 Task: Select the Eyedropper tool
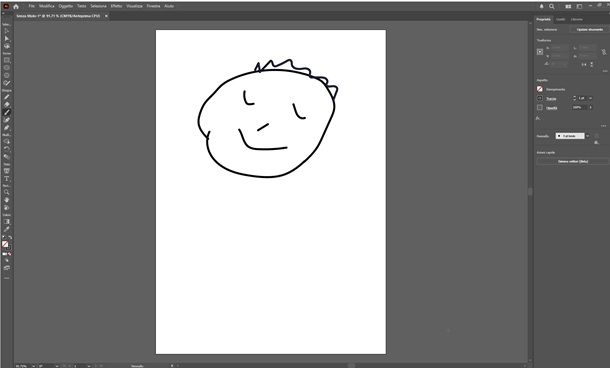point(7,229)
